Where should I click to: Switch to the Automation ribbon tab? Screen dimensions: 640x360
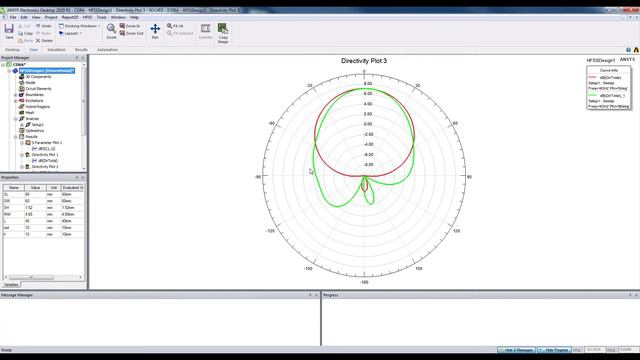pos(107,50)
